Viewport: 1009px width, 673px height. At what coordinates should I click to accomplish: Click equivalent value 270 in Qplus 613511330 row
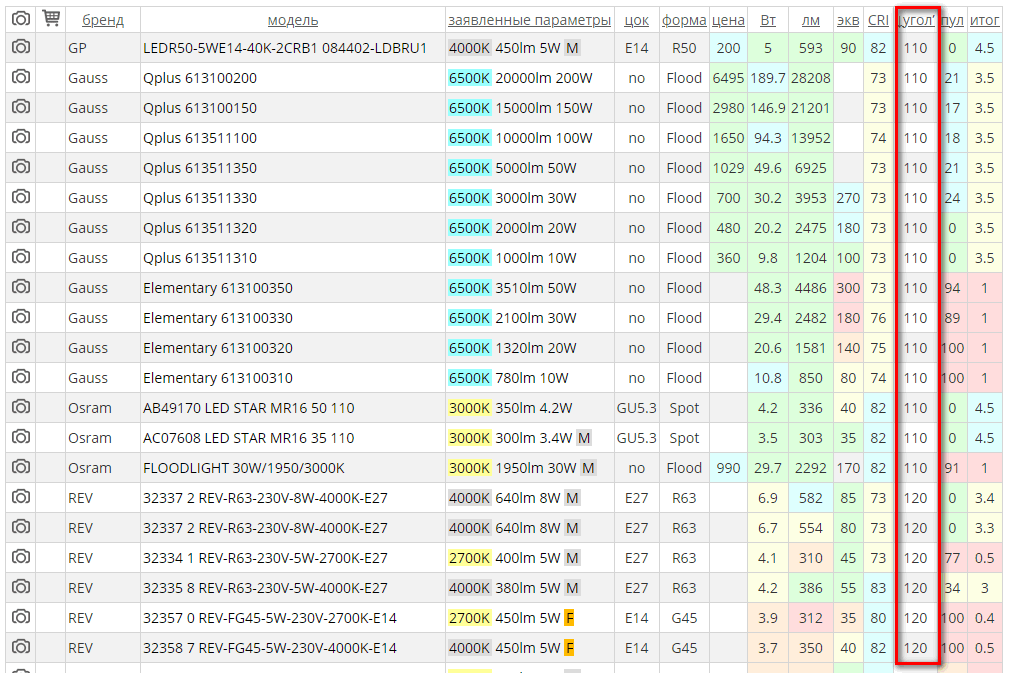(x=848, y=198)
